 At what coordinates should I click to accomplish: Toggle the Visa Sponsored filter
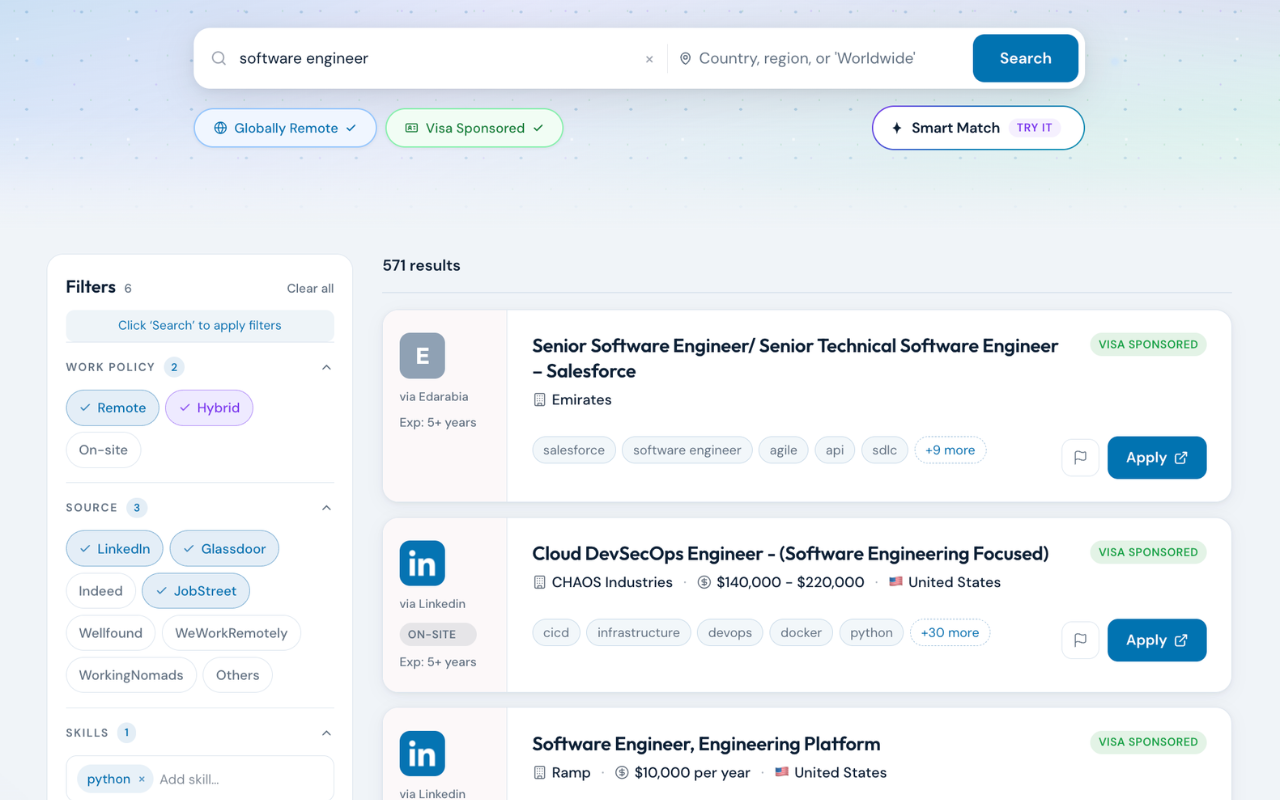click(x=474, y=128)
